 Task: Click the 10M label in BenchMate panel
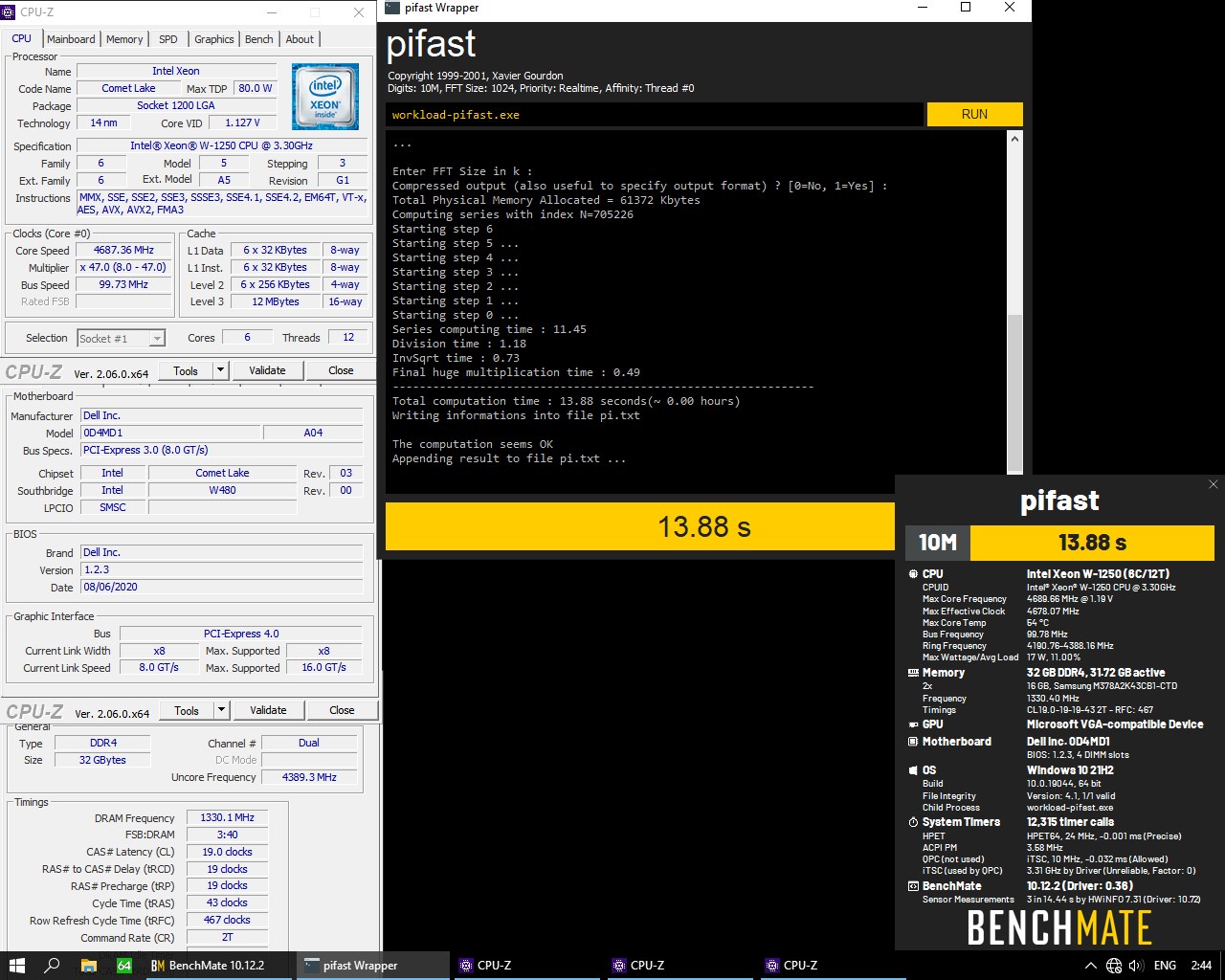click(x=938, y=543)
